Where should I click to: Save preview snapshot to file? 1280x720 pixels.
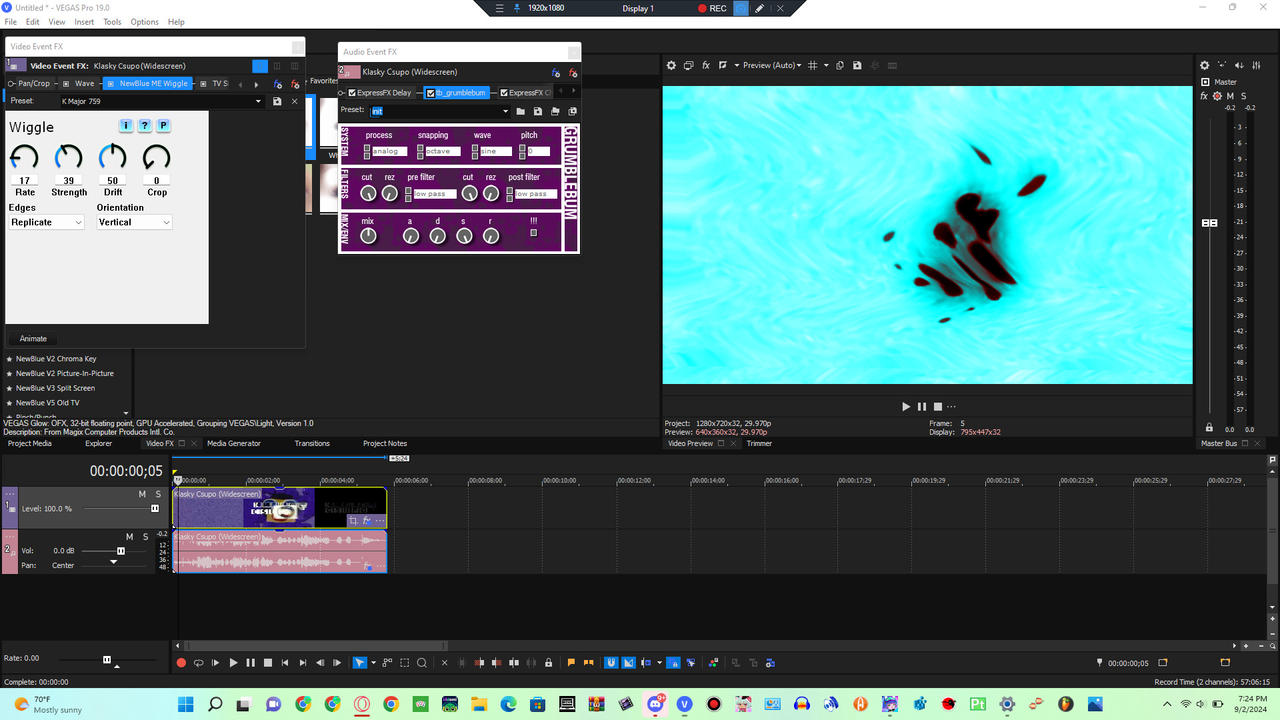[857, 65]
